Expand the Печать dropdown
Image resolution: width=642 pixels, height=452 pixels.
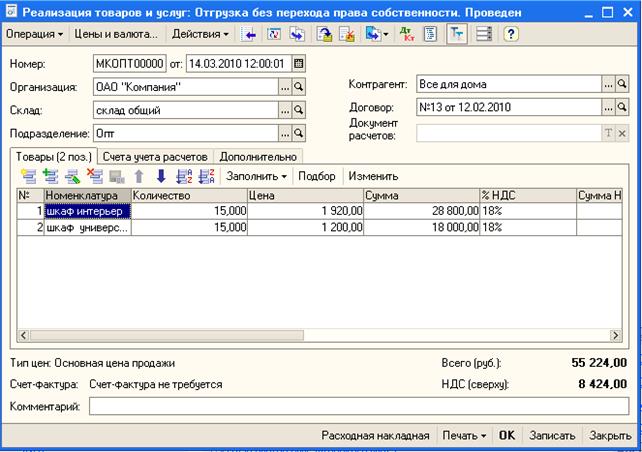coord(465,436)
